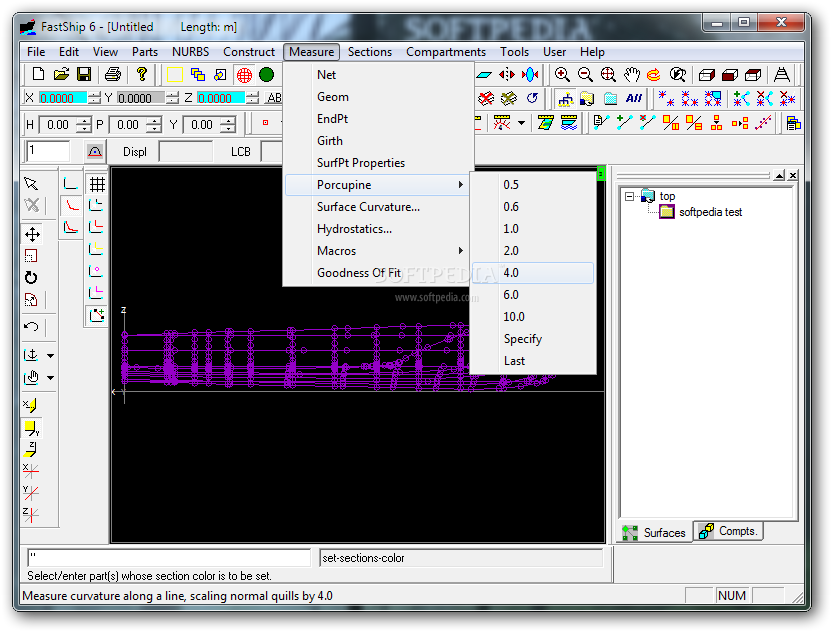
Task: Click the red profile curve view icon
Action: [x=71, y=205]
